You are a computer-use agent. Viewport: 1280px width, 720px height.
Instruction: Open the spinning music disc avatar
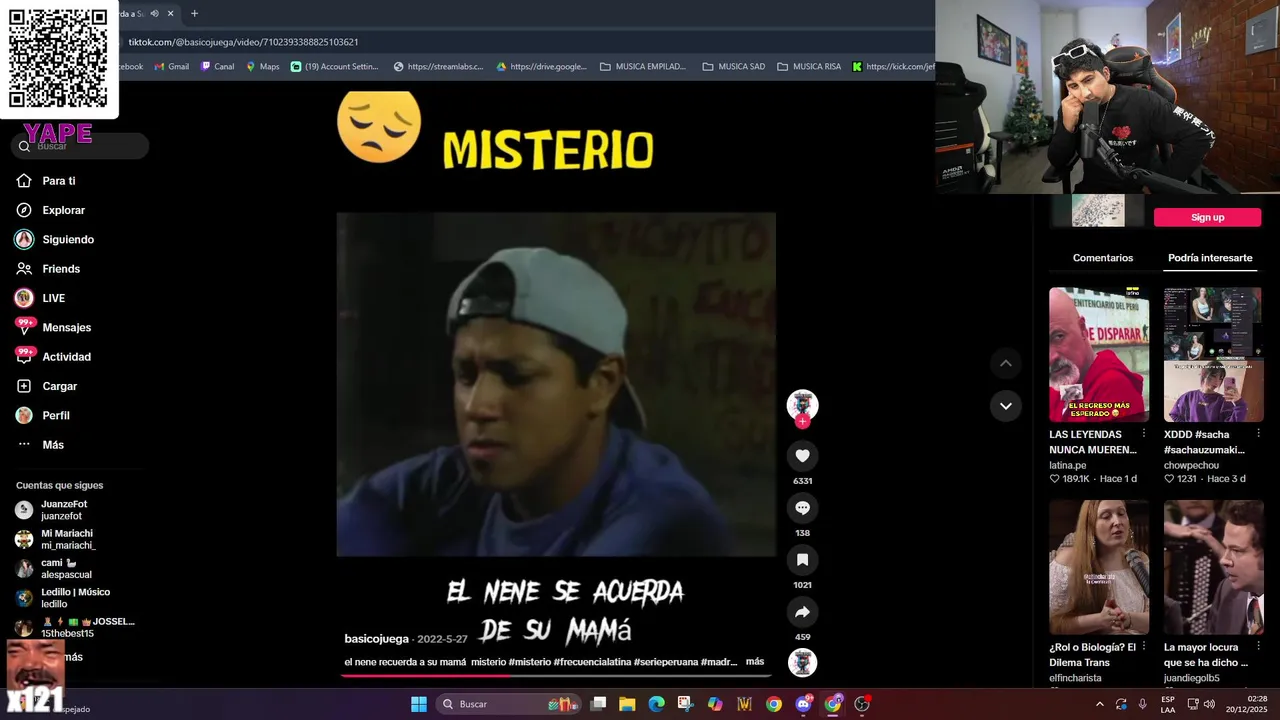coord(802,663)
